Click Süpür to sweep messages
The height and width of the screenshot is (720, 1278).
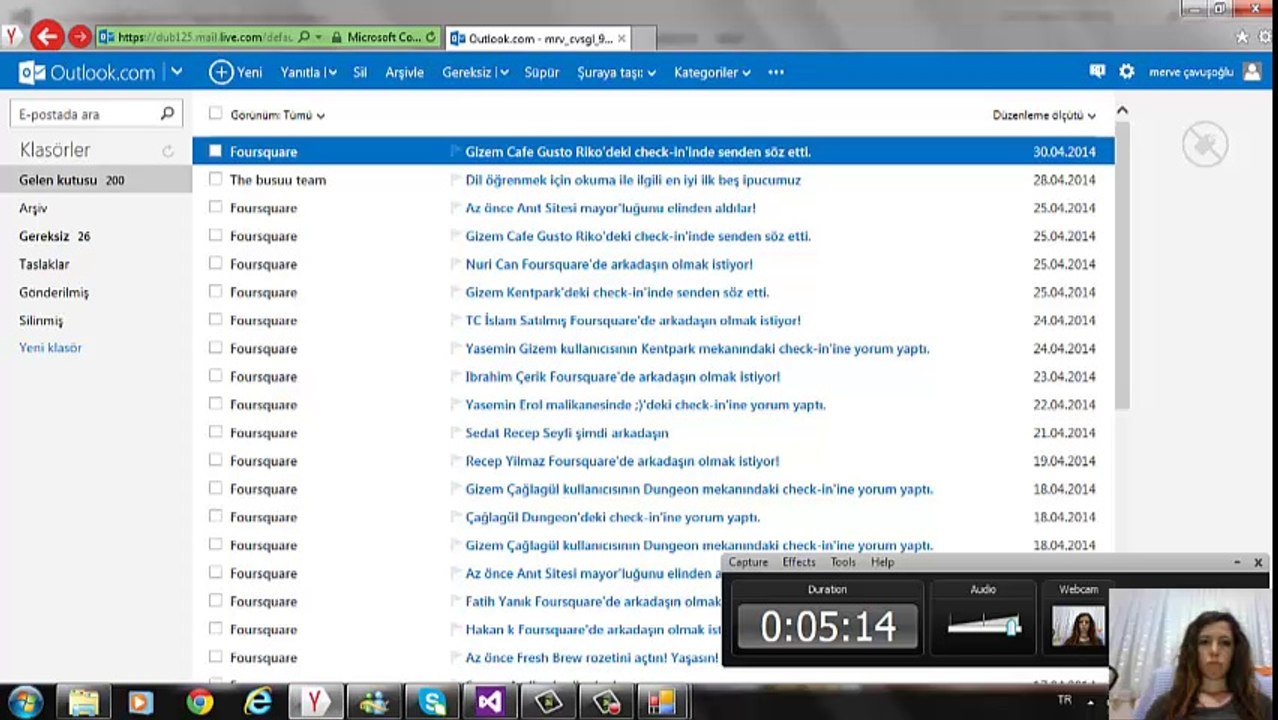pos(542,72)
